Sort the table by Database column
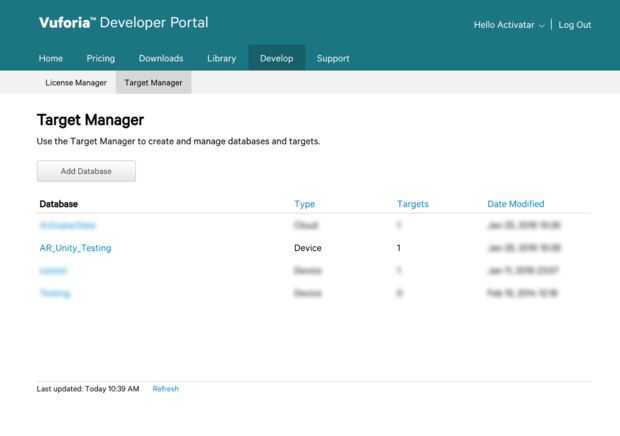 pos(59,204)
